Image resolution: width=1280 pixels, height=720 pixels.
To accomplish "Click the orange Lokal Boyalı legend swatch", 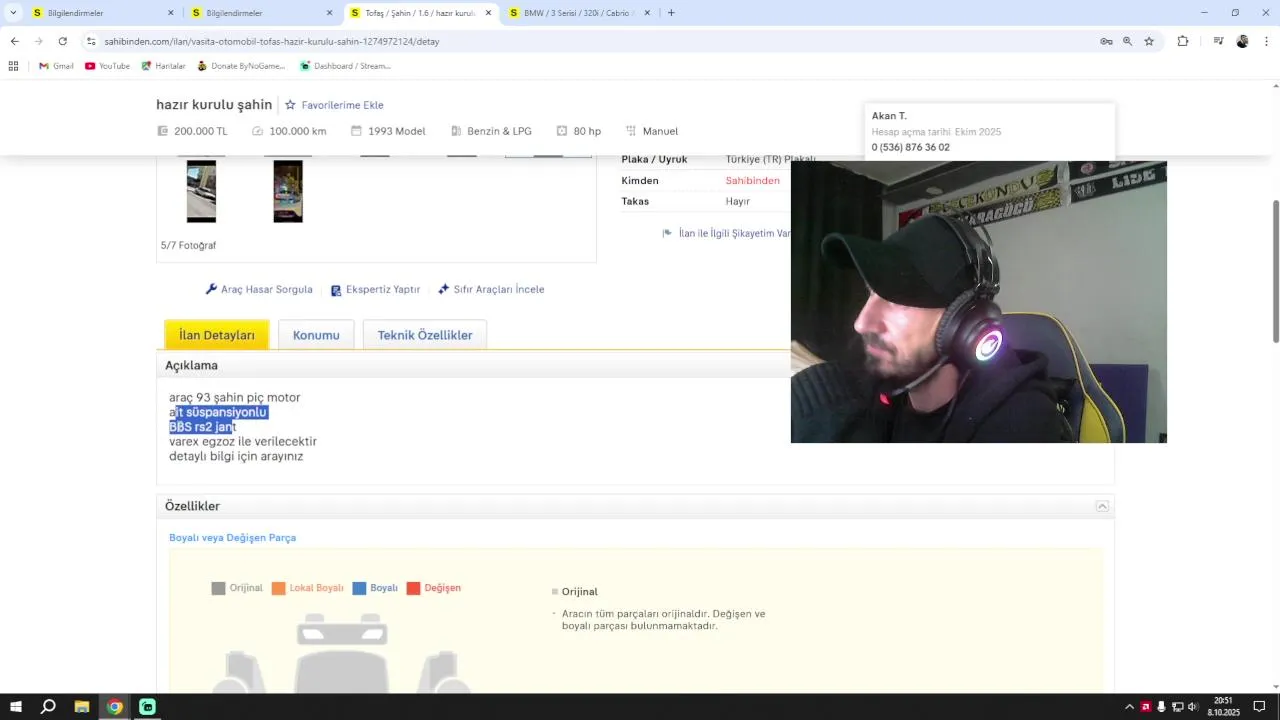I will click(x=278, y=588).
